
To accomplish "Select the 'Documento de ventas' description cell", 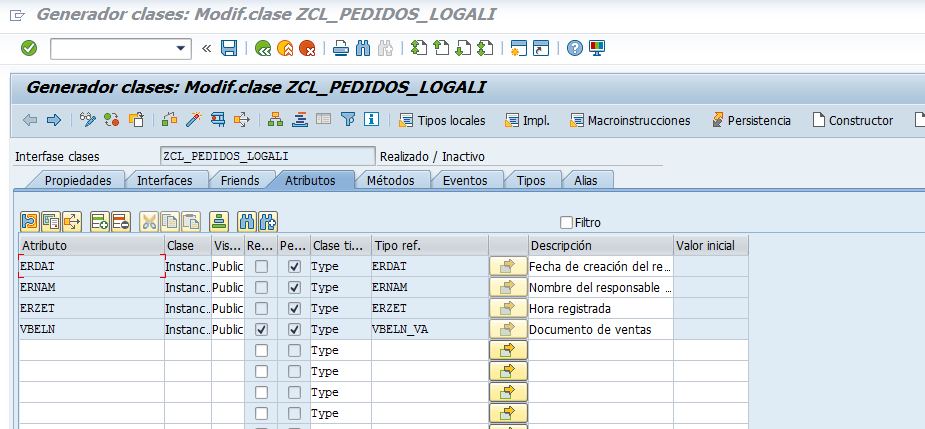I will [x=601, y=330].
